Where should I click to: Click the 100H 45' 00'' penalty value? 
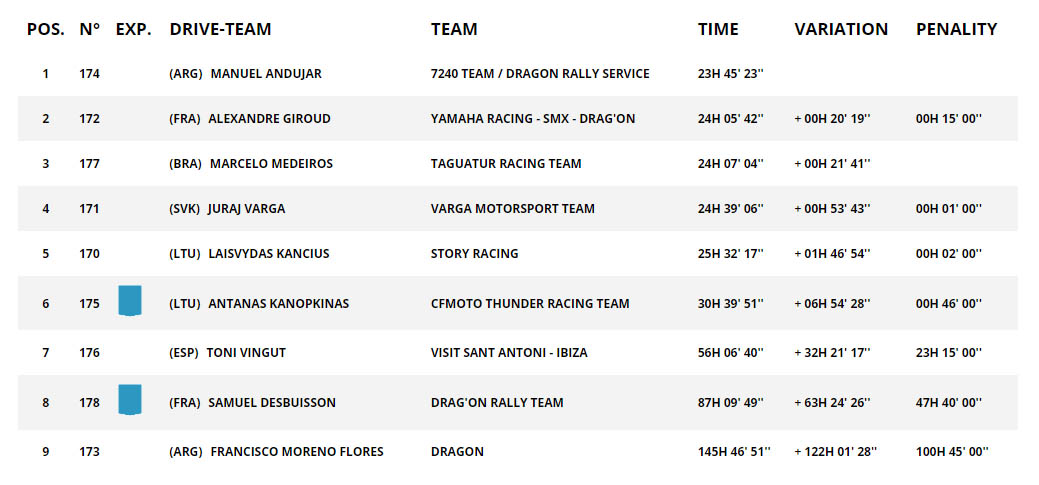(951, 452)
